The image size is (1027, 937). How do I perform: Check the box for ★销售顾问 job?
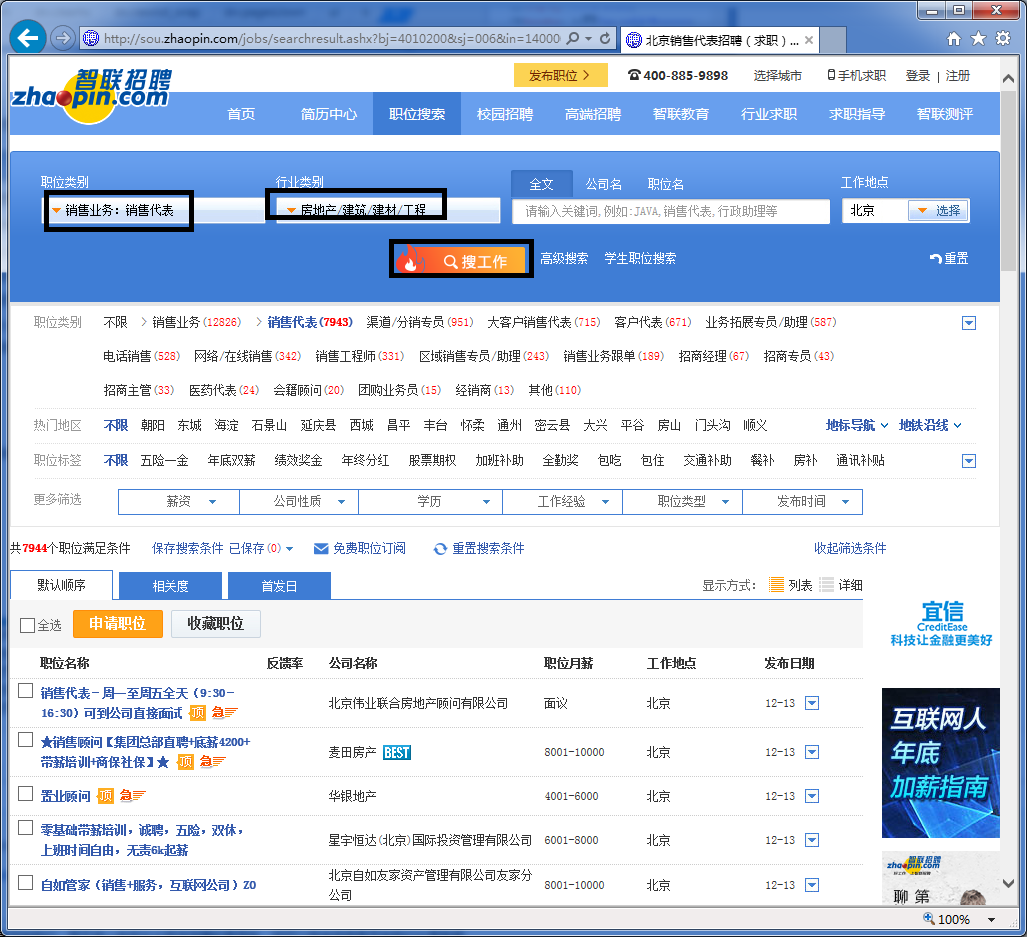(26, 740)
